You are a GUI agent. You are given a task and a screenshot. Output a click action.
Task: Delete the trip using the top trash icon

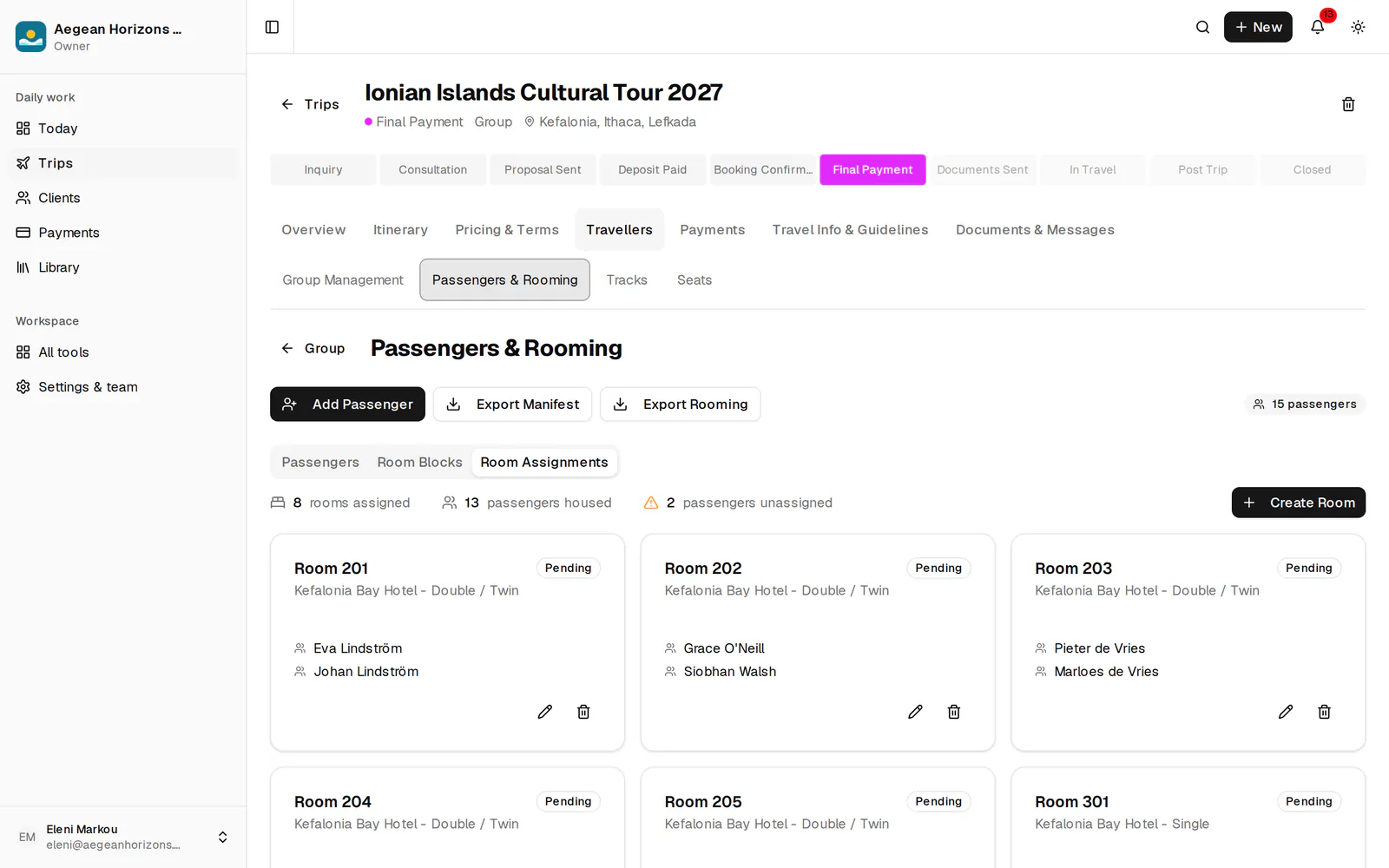click(1348, 104)
